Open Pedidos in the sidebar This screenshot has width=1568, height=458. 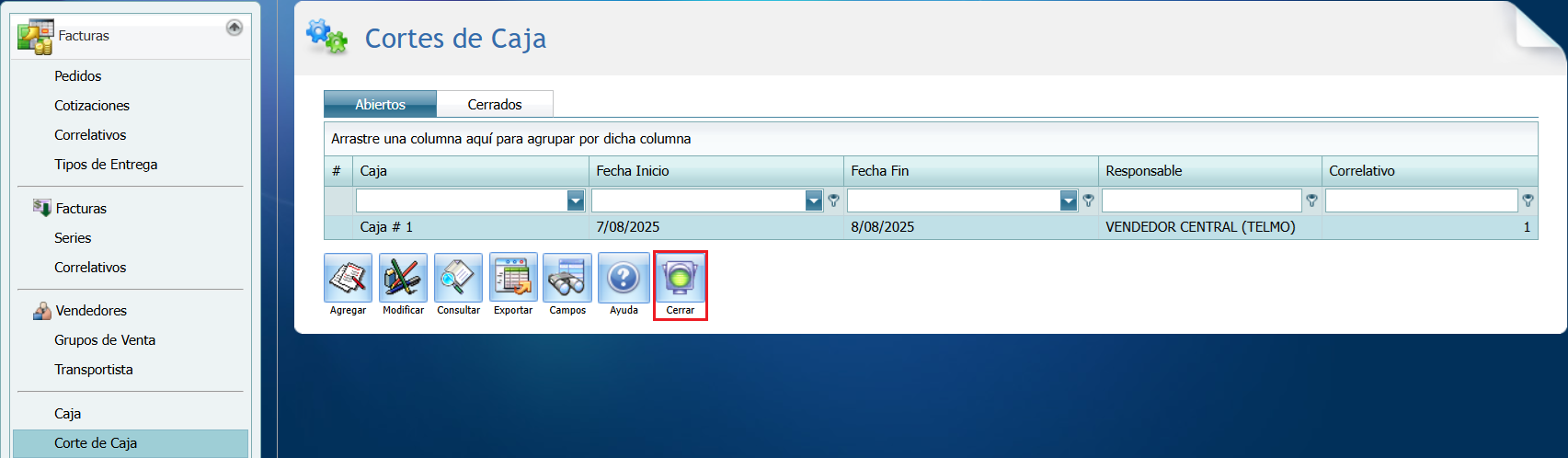[x=78, y=76]
